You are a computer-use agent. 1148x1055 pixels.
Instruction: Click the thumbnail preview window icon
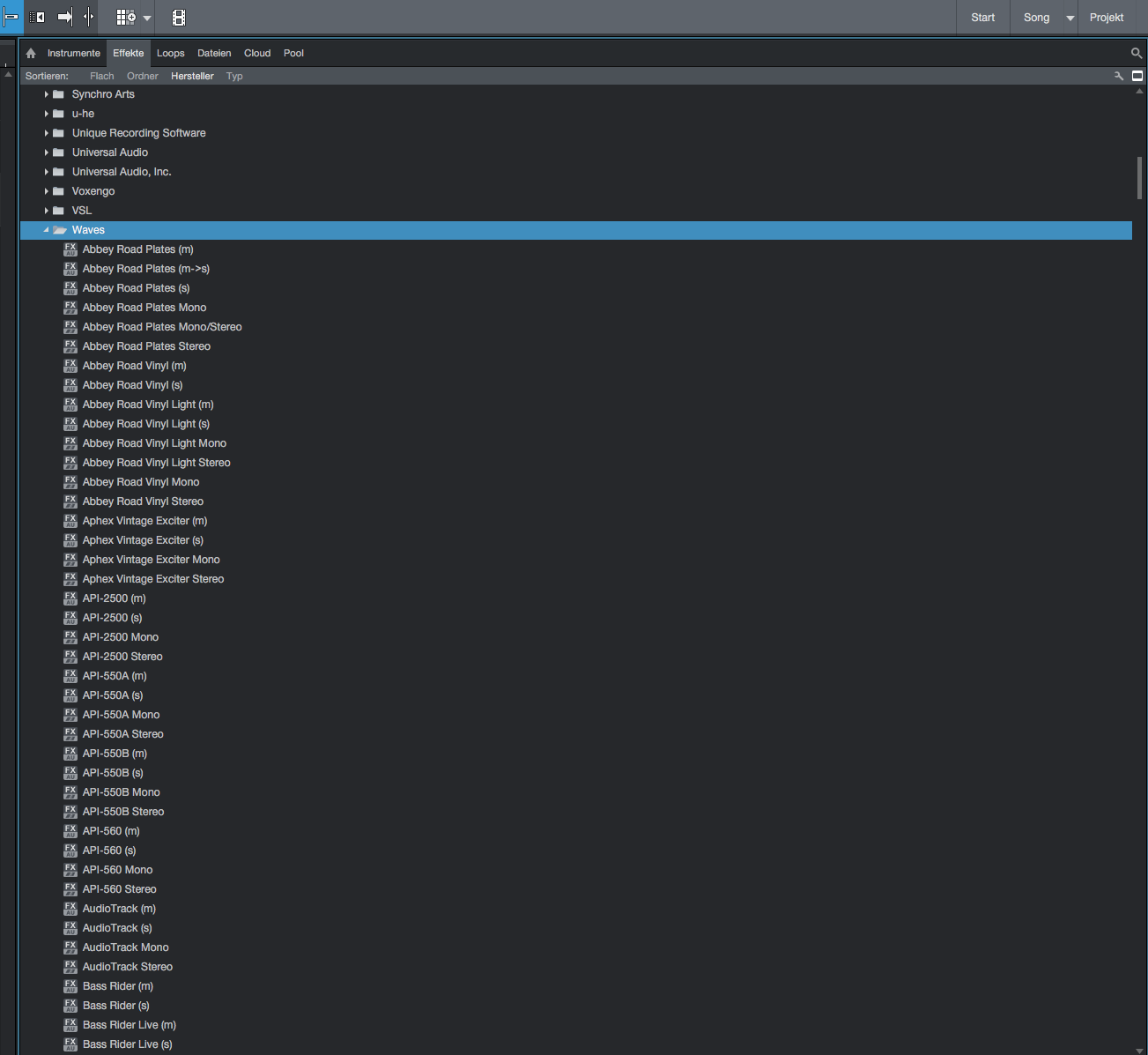click(x=1137, y=77)
